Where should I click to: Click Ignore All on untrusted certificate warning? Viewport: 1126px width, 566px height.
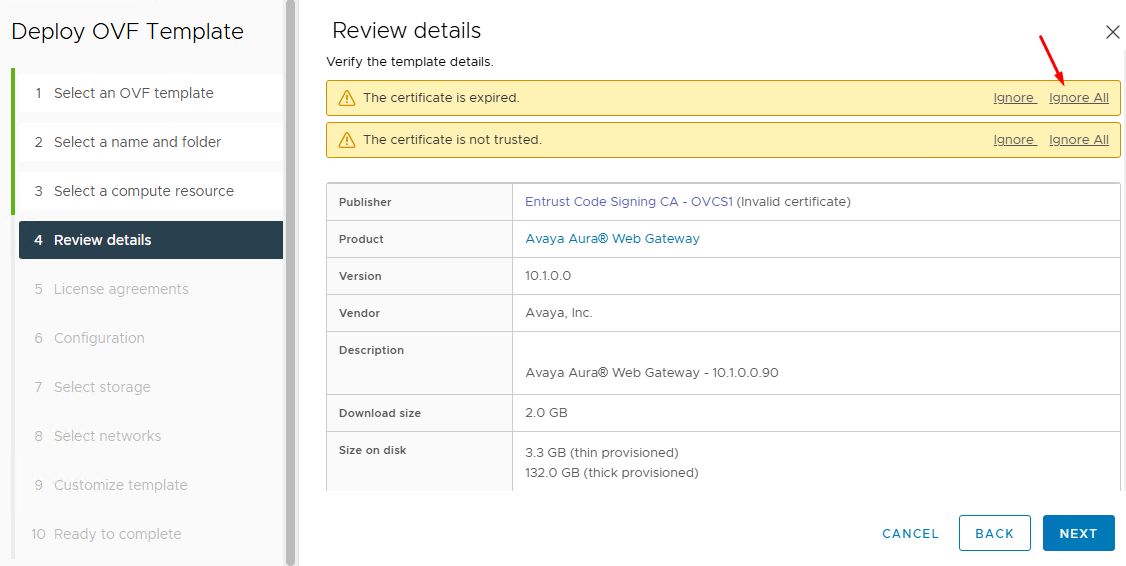click(x=1078, y=140)
